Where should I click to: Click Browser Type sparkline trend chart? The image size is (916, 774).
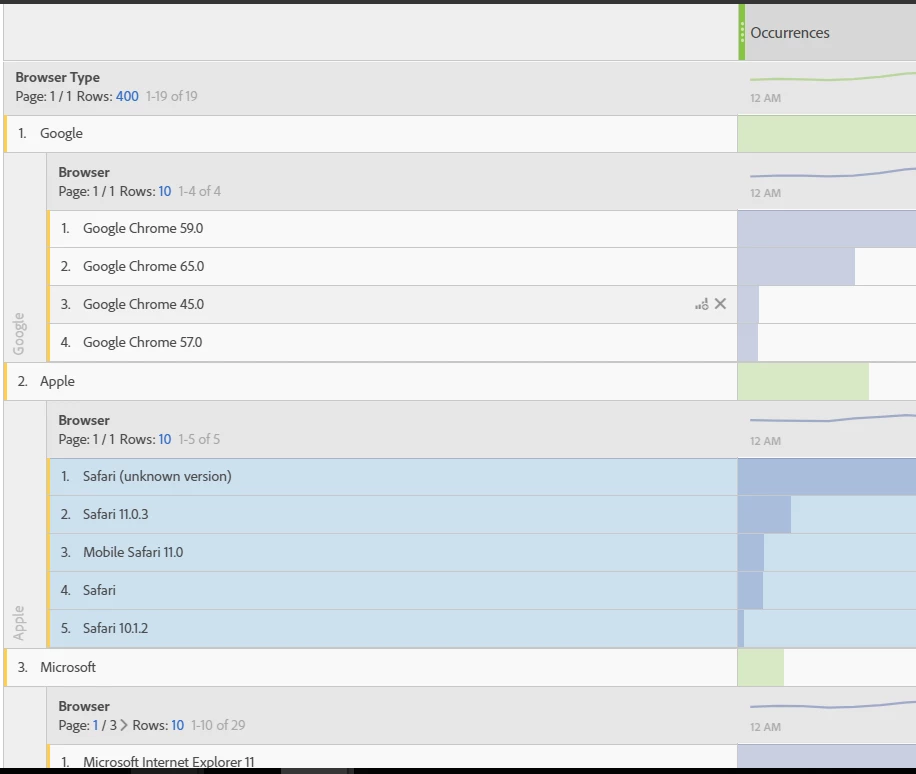832,77
